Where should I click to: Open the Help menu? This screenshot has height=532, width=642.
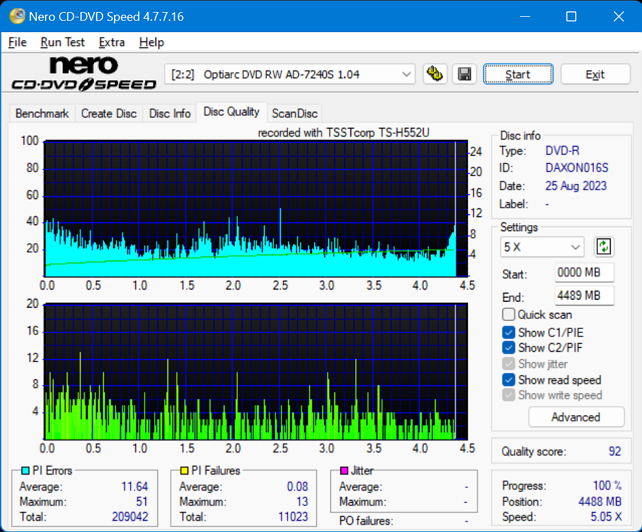(x=151, y=42)
